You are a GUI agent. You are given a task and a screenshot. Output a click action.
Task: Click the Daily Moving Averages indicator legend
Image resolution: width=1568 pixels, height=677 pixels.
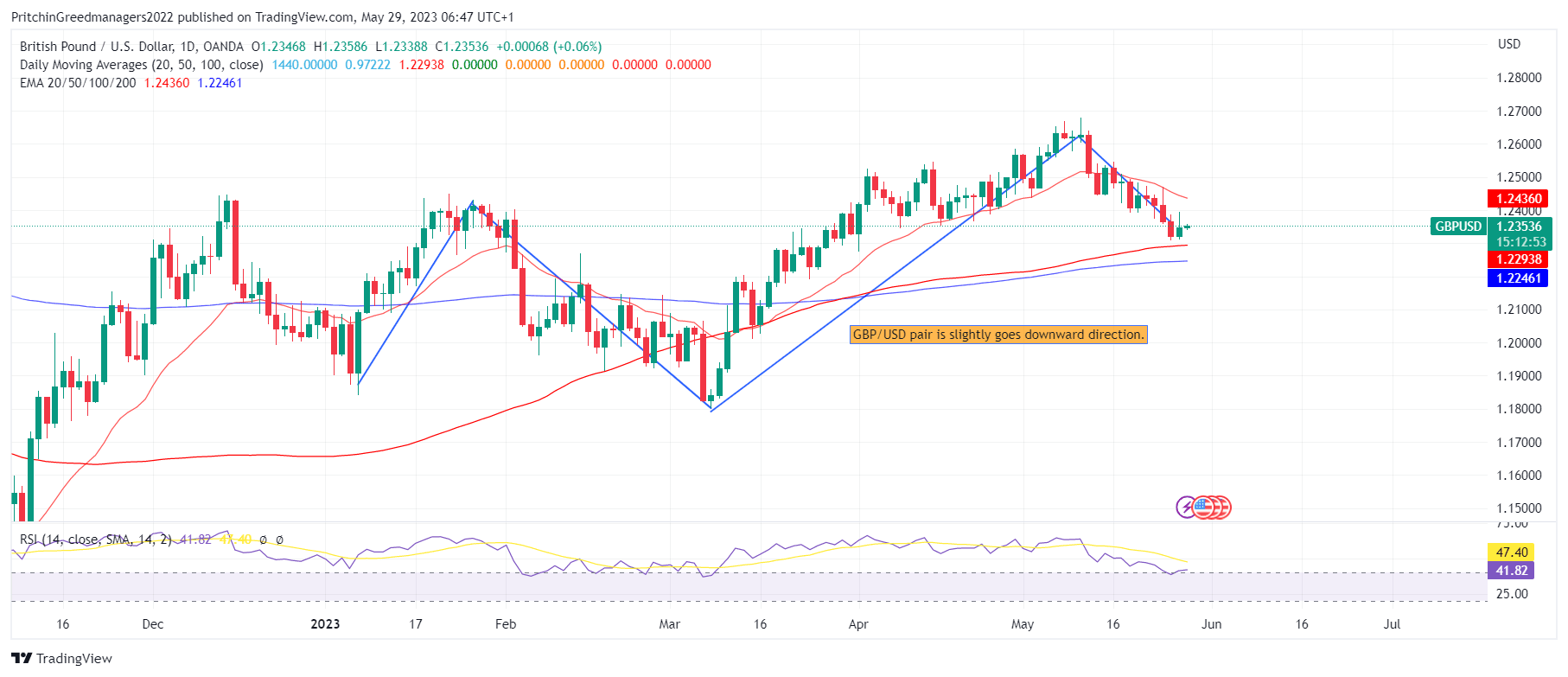point(142,65)
